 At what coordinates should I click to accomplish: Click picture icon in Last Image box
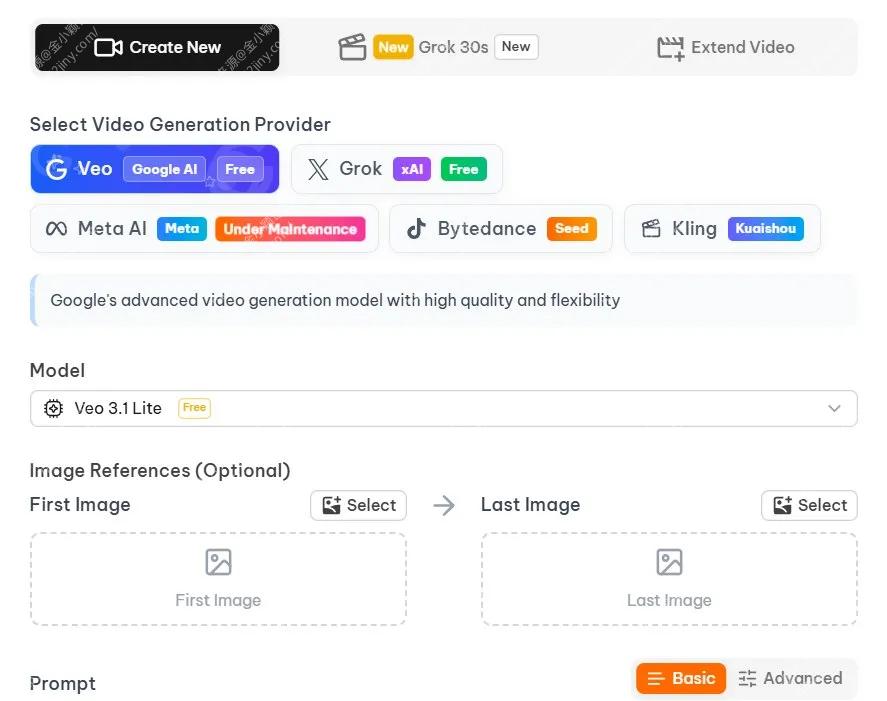[669, 562]
